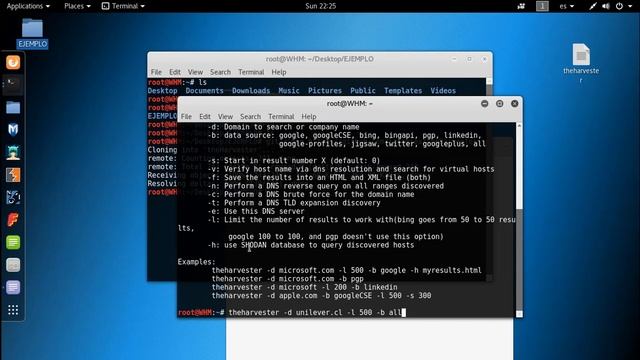Launch Faraday from the red F icon
This screenshot has height=360, width=640.
pyautogui.click(x=13, y=220)
